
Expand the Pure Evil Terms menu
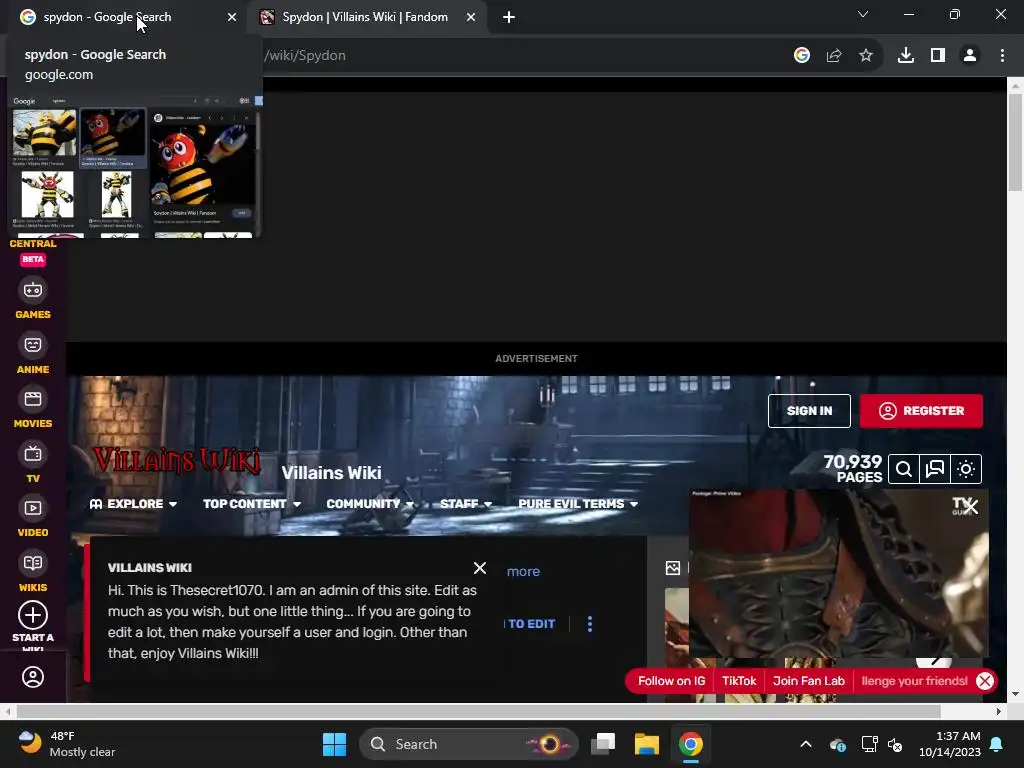point(578,504)
